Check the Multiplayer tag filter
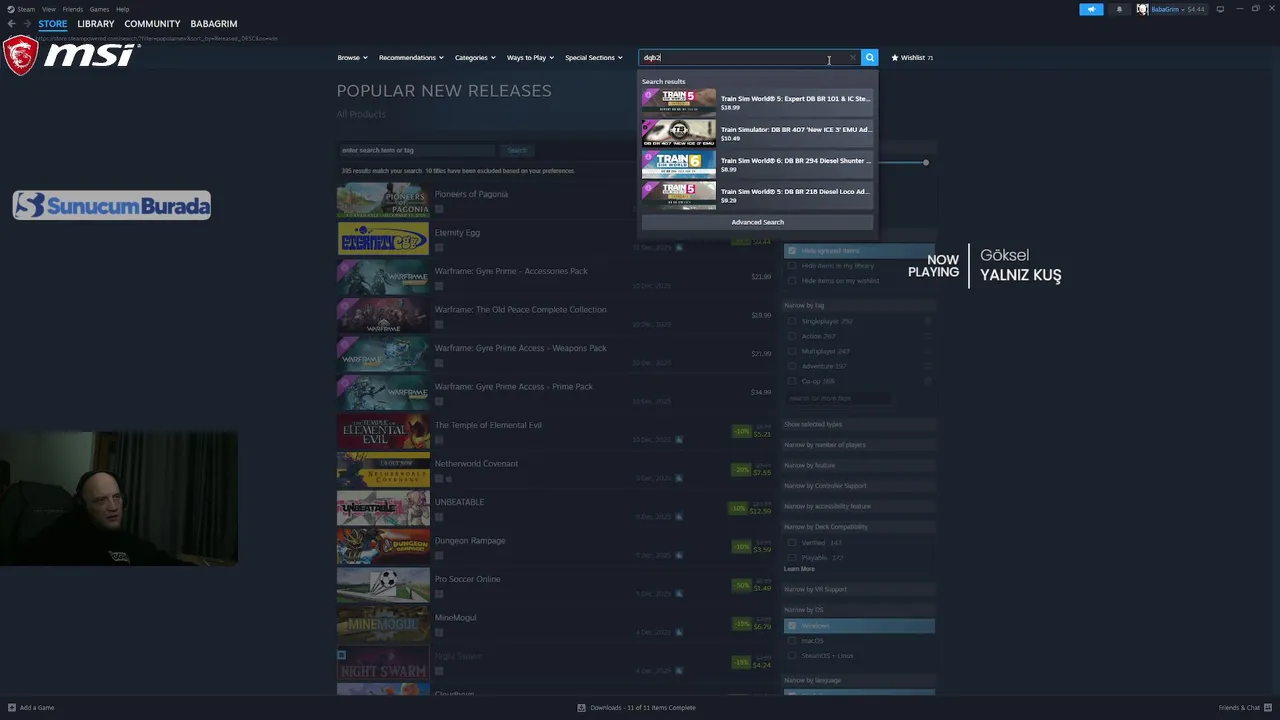Screen dimensions: 1280x720 pos(792,351)
